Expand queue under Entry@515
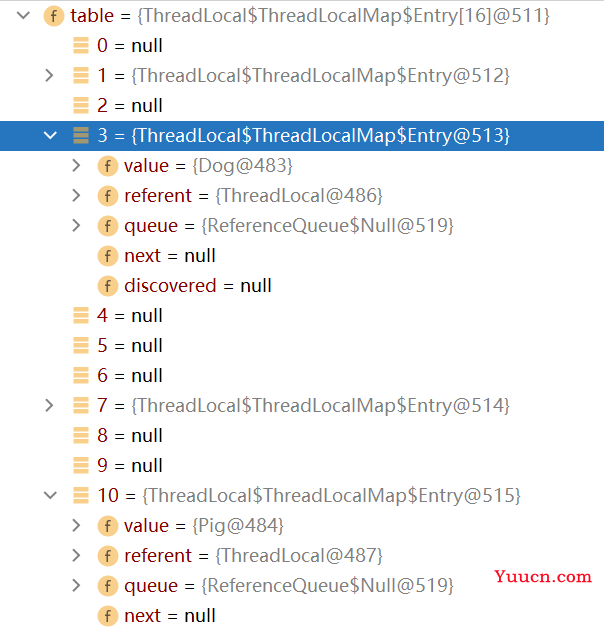Screen dimensions: 604x631 click(76, 586)
